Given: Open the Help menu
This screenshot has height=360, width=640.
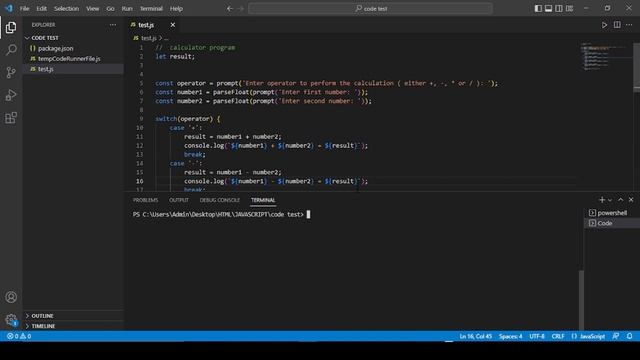Looking at the screenshot, I should (176, 9).
